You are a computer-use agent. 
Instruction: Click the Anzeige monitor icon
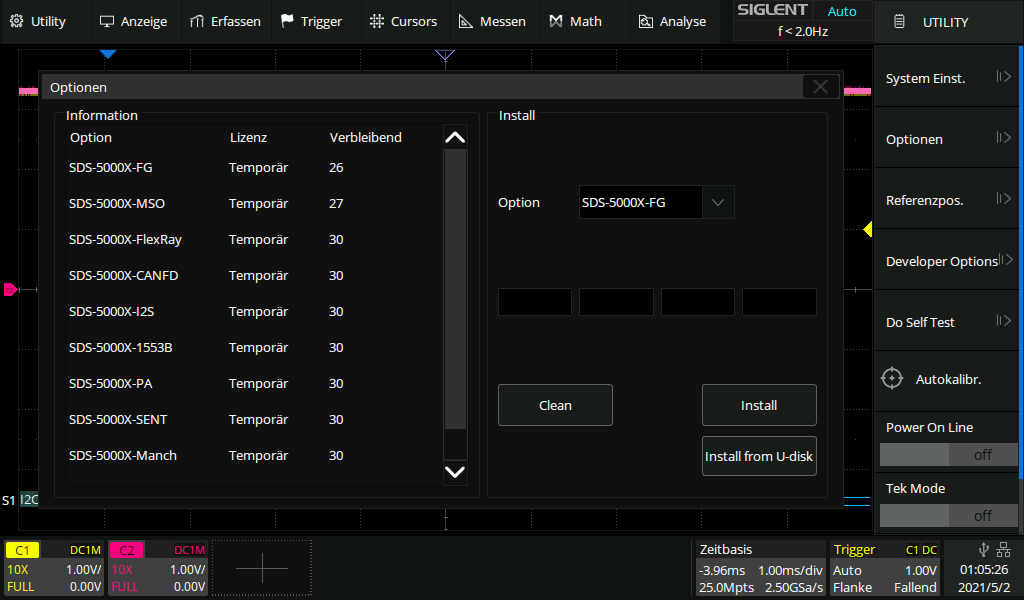click(x=106, y=22)
